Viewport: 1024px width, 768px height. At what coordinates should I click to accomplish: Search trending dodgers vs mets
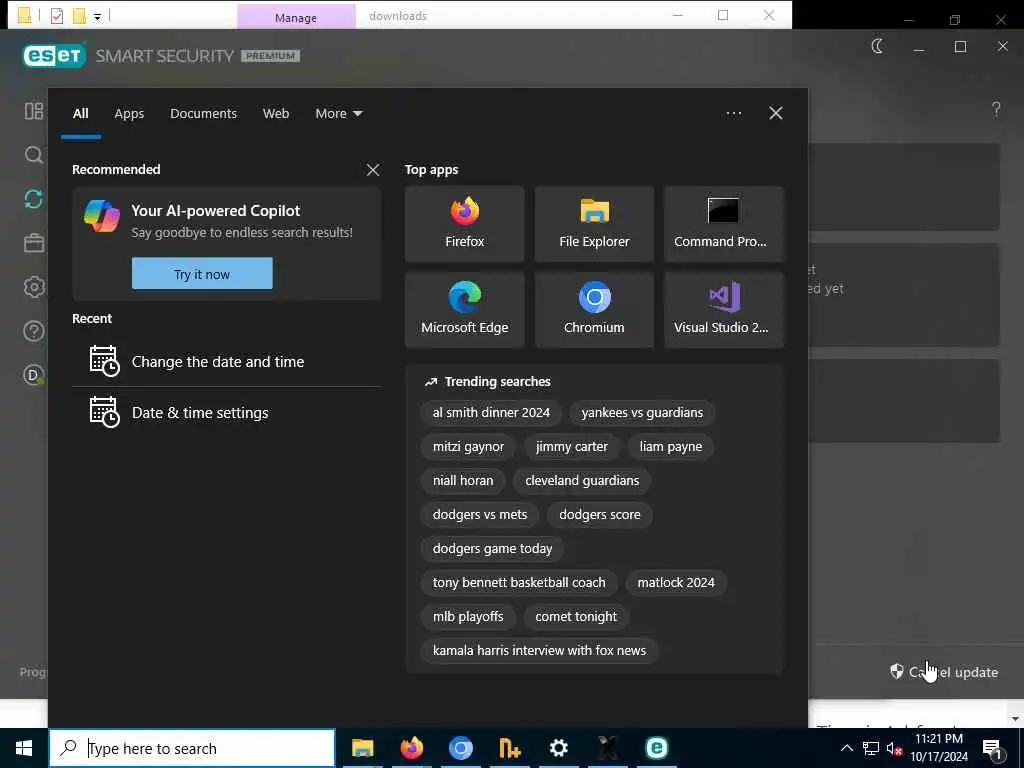coord(480,515)
